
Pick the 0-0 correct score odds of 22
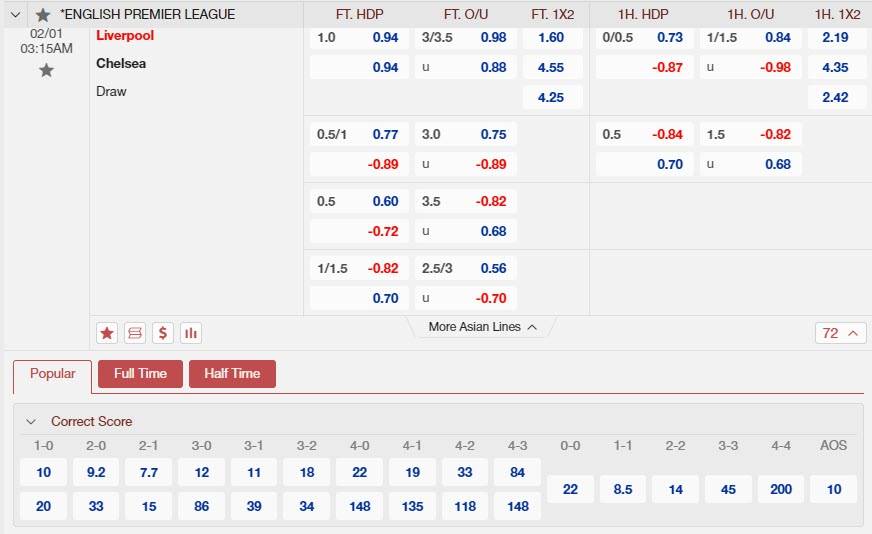tap(570, 489)
